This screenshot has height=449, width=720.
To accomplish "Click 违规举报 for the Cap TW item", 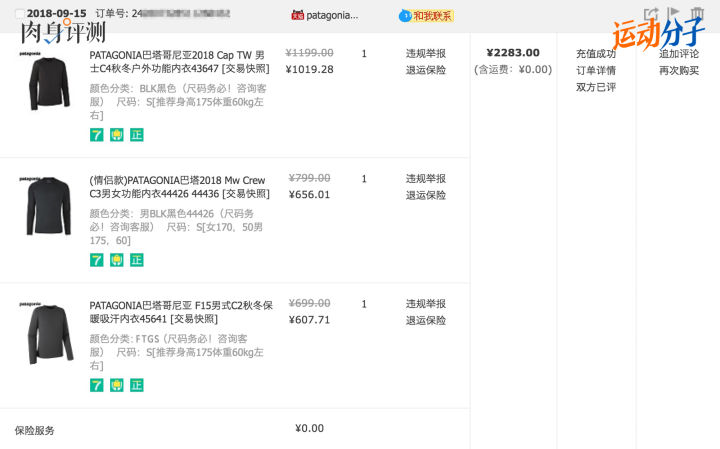I will pyautogui.click(x=426, y=54).
